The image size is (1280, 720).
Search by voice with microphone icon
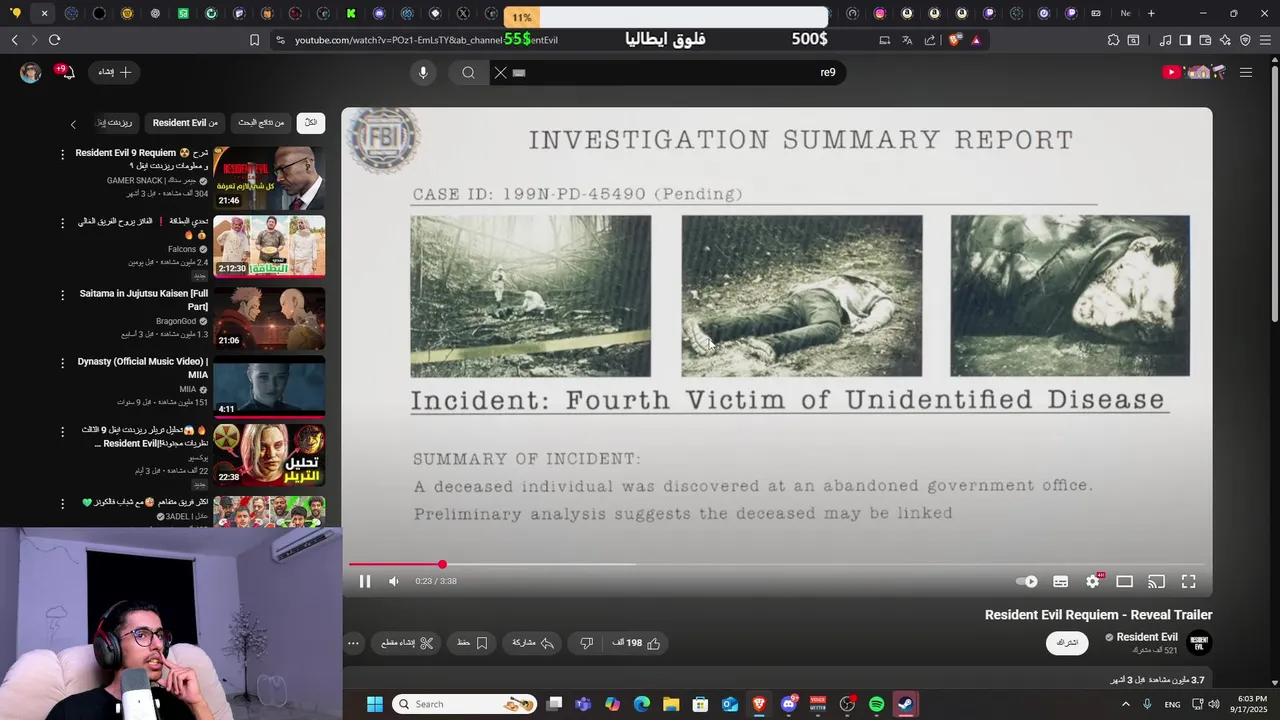pos(423,72)
